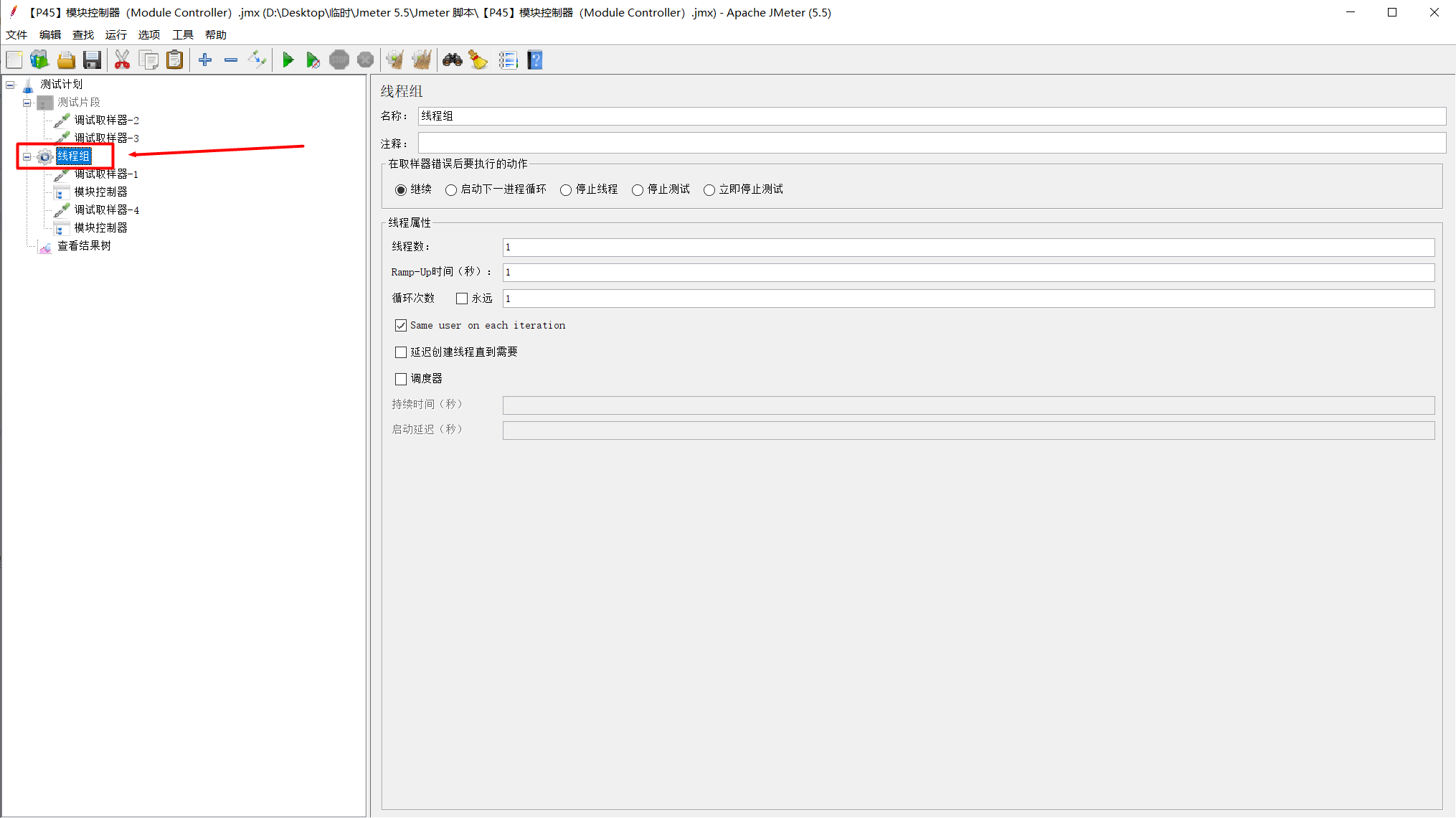1456x818 pixels.
Task: Select 启动下一进程循环 radio button
Action: (x=451, y=190)
